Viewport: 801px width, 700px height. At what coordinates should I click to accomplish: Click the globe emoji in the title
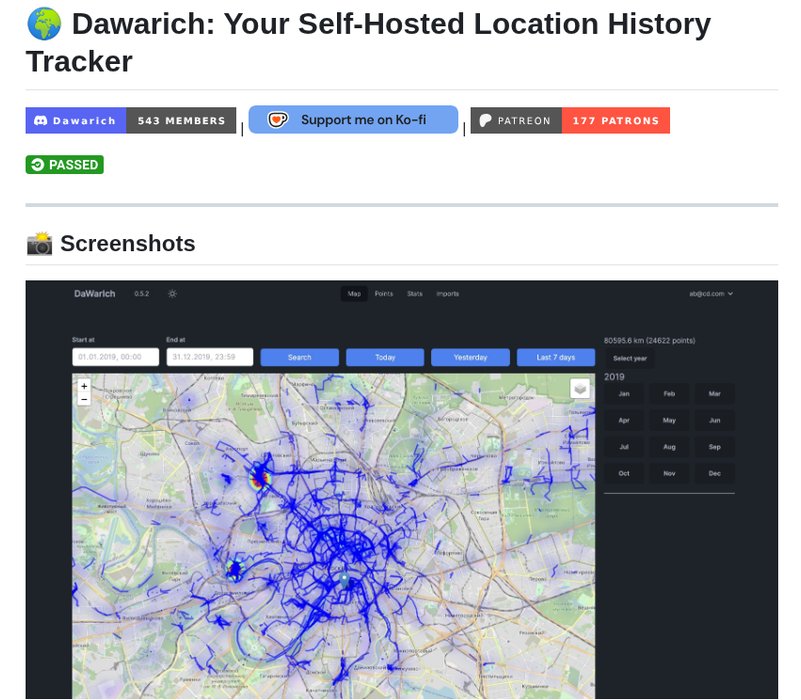44,24
